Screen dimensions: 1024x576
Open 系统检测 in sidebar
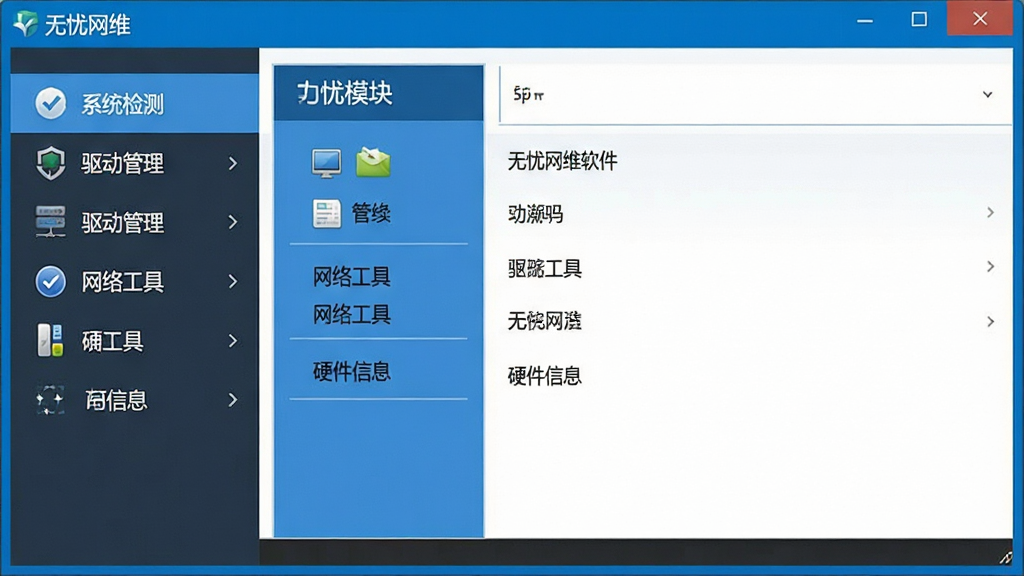click(x=135, y=103)
